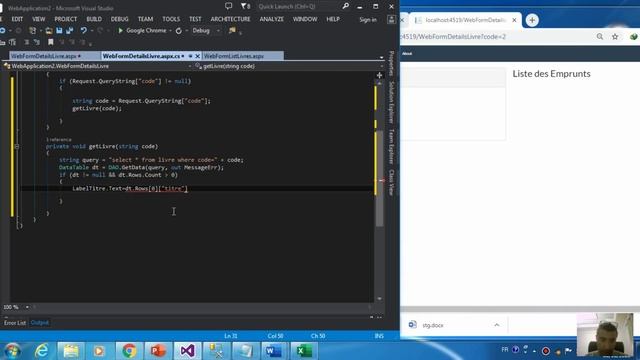This screenshot has width=640, height=360.
Task: Open the TOOLS menu
Action: [171, 19]
